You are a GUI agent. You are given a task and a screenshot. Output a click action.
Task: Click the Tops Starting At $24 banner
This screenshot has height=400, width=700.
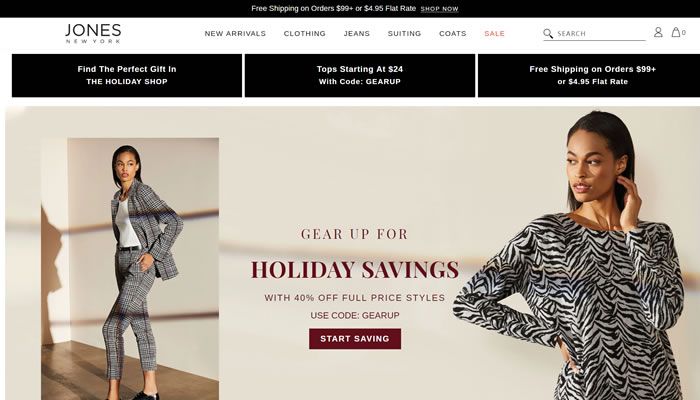(360, 75)
